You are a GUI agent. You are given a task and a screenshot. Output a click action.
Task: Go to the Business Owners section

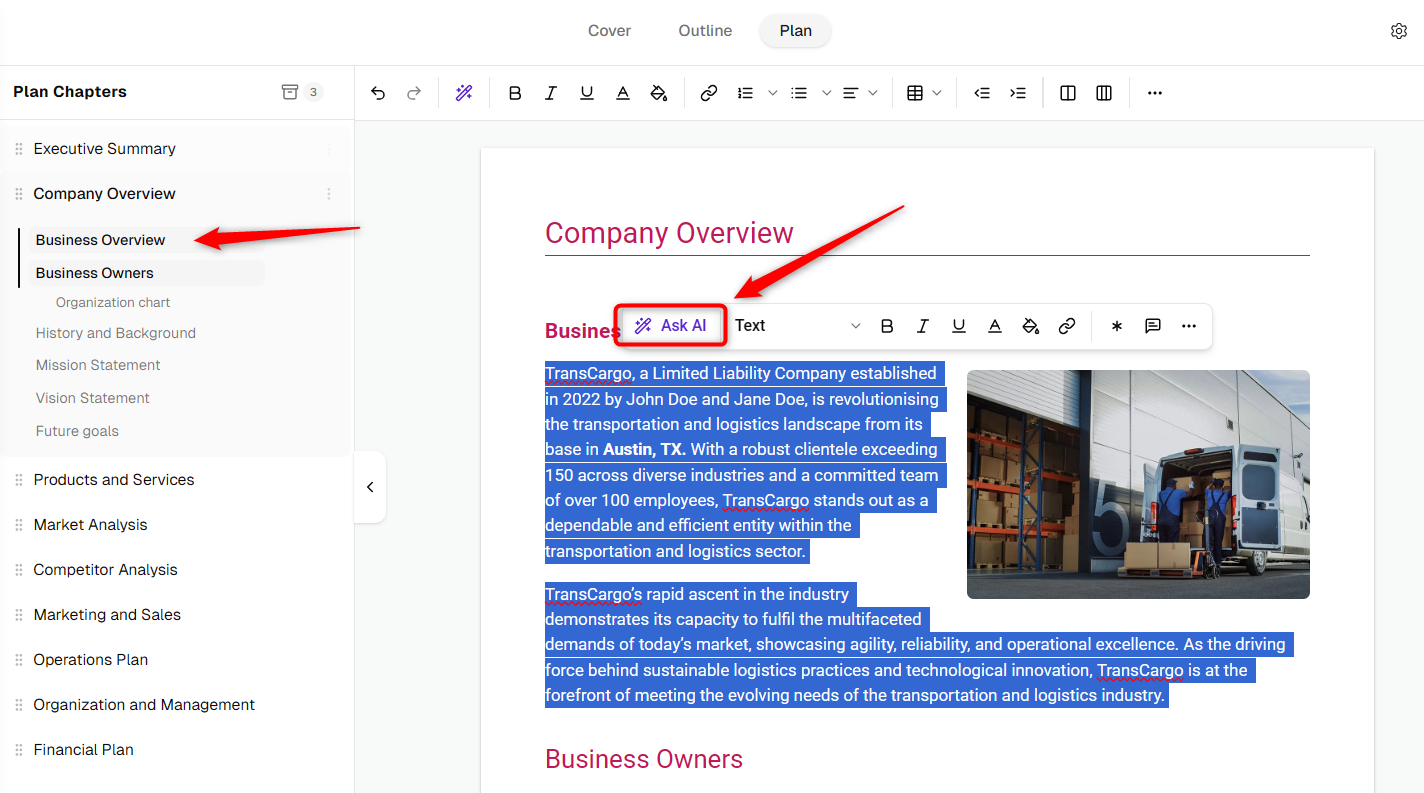(95, 273)
